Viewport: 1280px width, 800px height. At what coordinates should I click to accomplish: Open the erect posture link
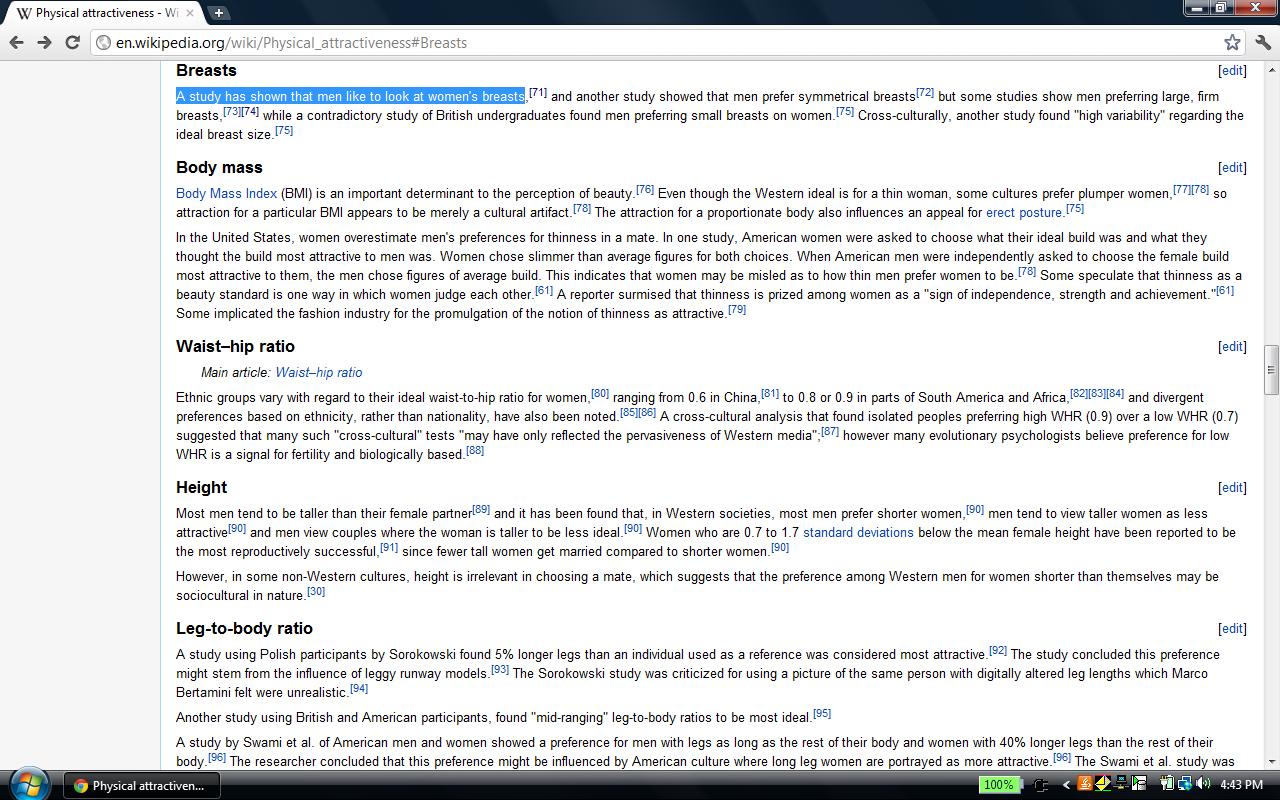click(1023, 213)
